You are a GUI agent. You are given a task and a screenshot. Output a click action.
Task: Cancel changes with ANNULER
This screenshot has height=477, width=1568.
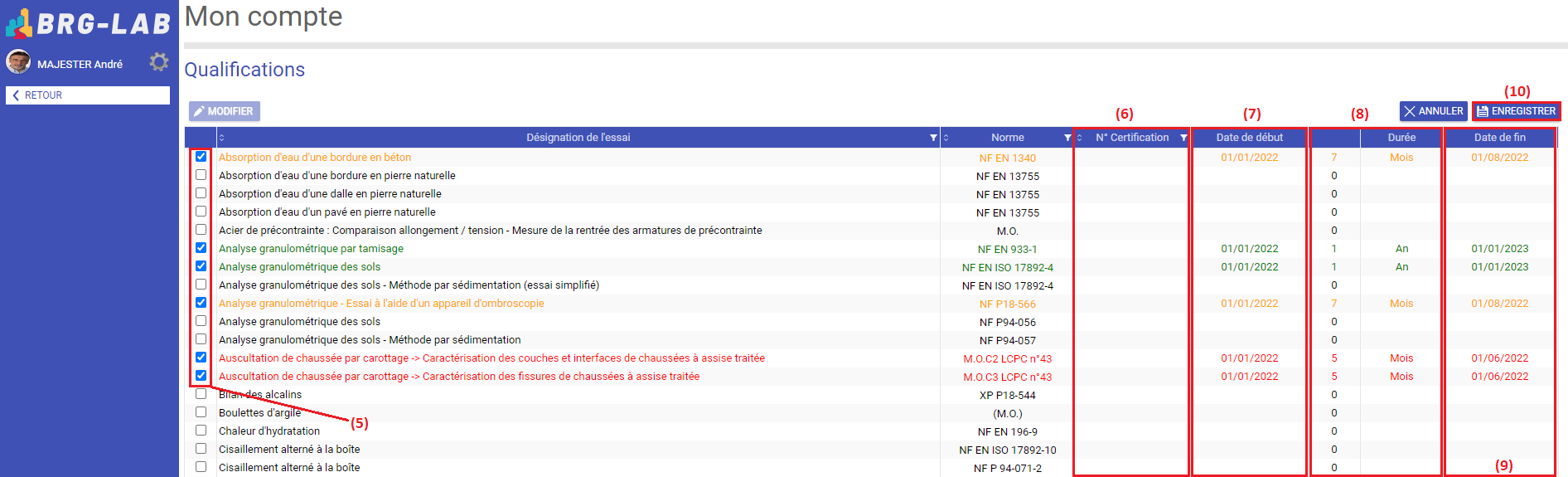(1434, 111)
